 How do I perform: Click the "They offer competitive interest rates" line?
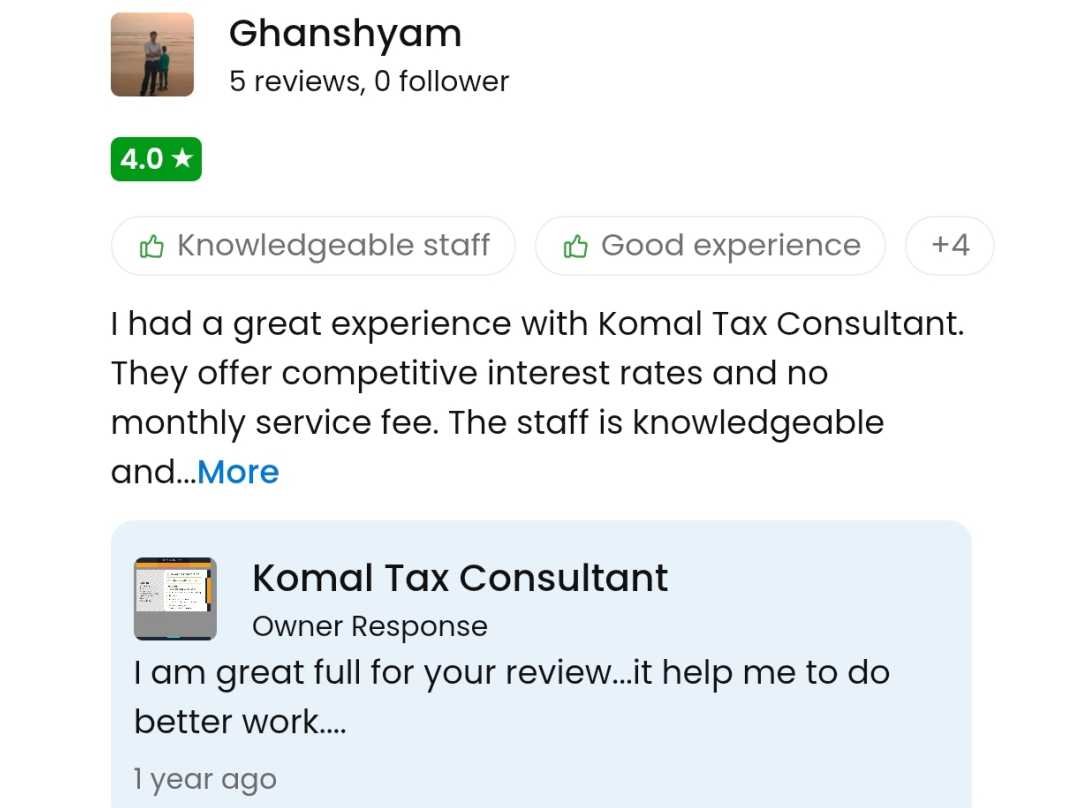point(469,373)
